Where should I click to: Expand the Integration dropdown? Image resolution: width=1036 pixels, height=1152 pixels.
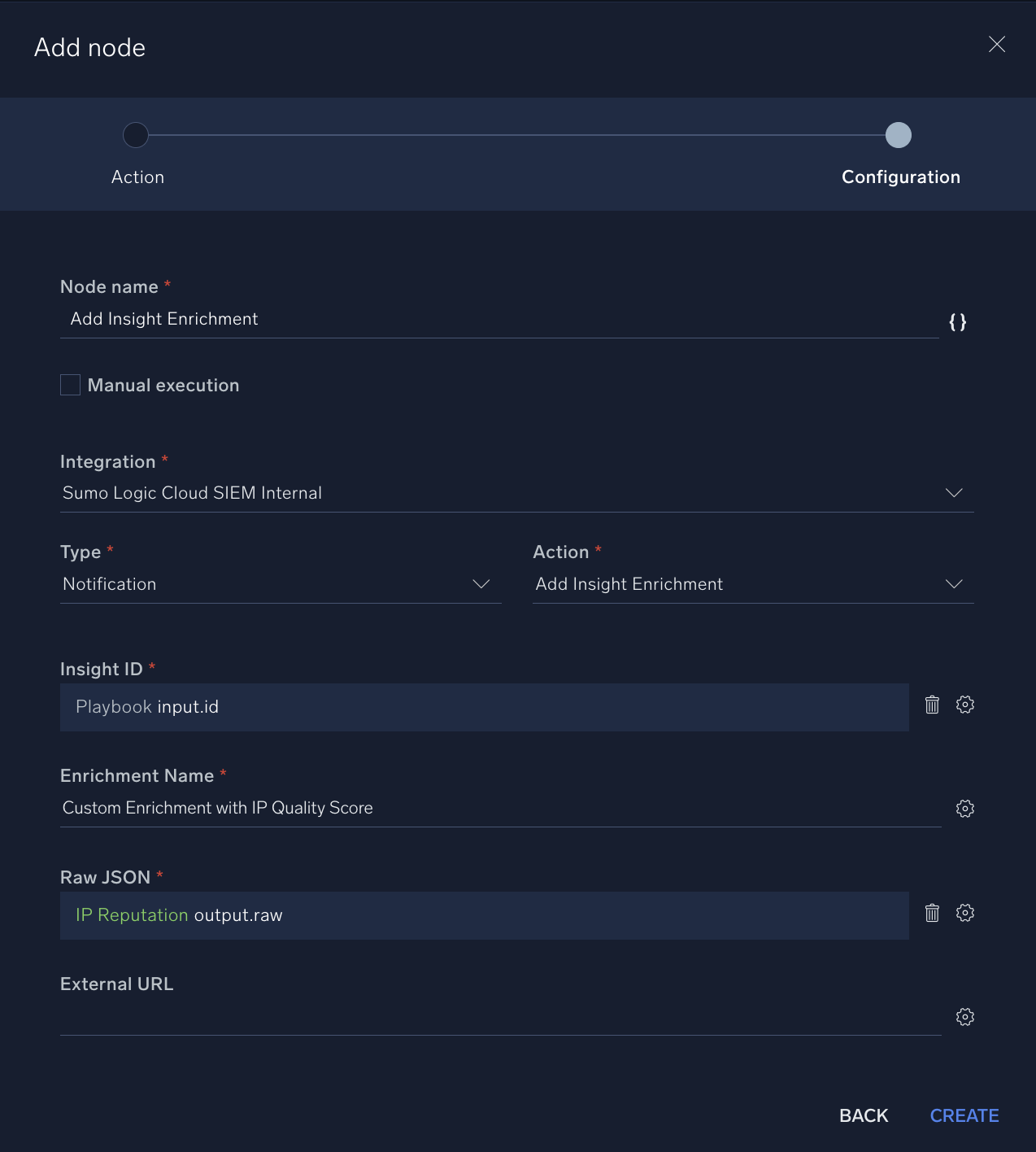tap(955, 492)
